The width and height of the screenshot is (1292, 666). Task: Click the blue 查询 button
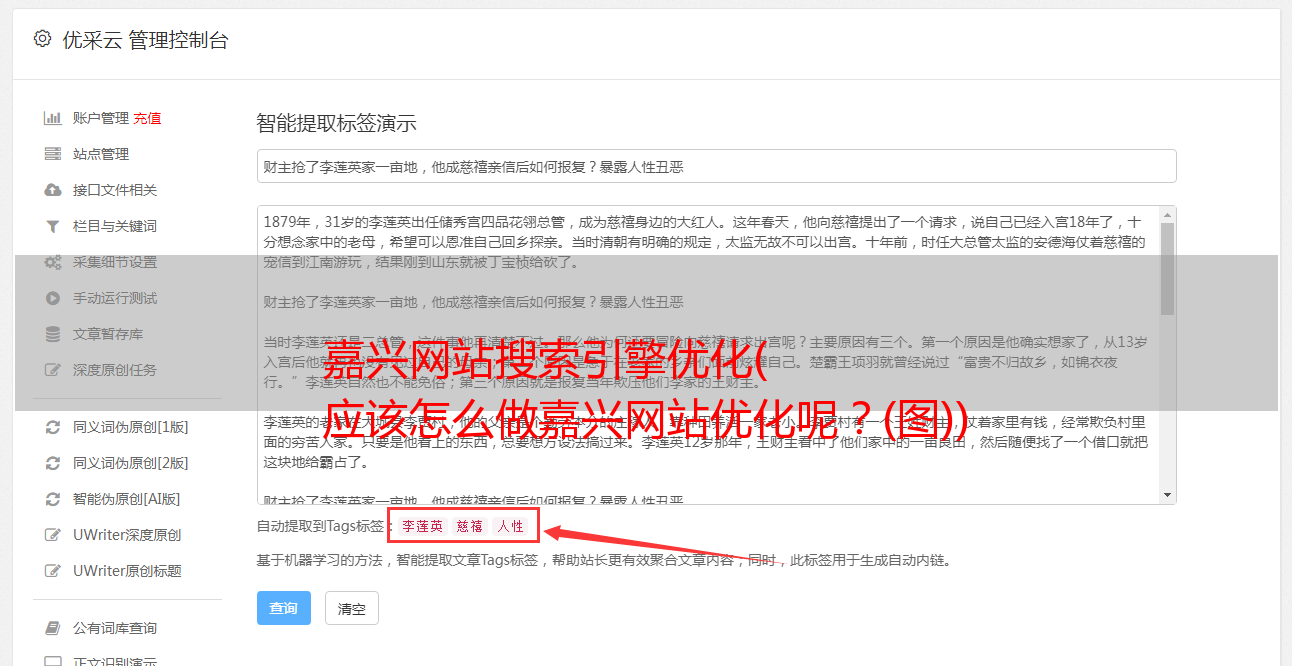pos(284,608)
